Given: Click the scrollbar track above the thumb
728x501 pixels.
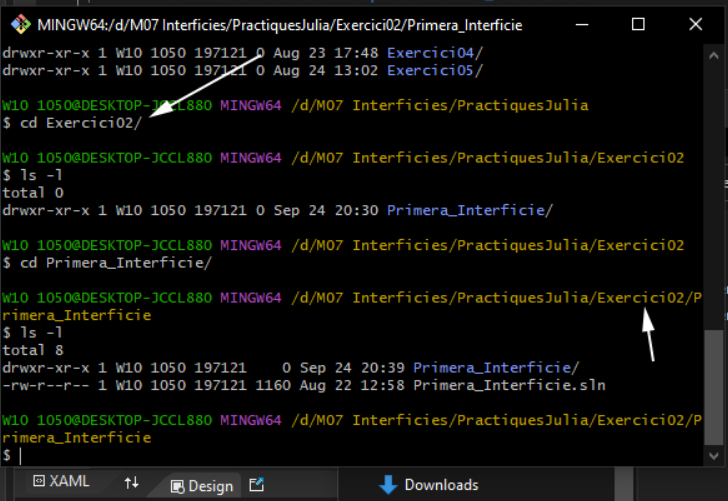Looking at the screenshot, I should tap(712, 200).
